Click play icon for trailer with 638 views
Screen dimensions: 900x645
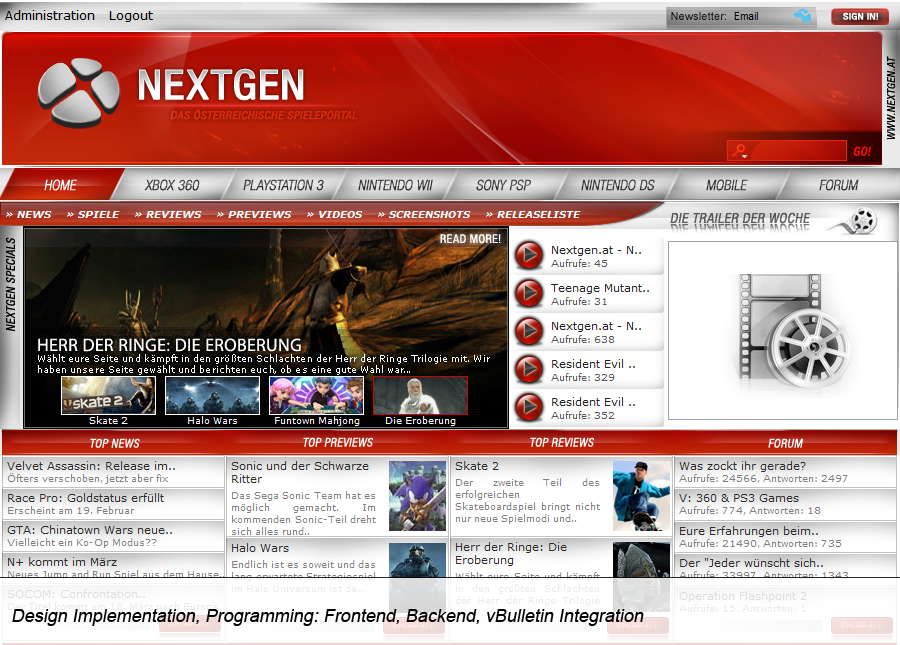(x=528, y=332)
